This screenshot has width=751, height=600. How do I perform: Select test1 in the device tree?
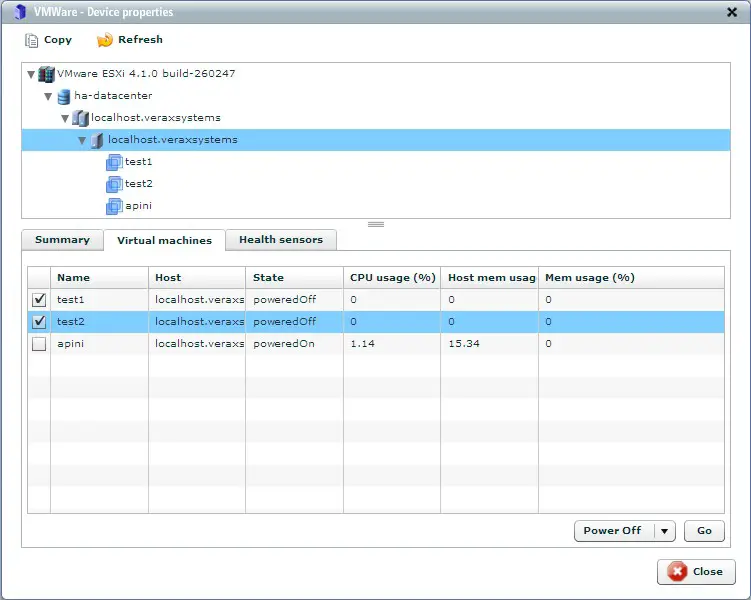(138, 162)
